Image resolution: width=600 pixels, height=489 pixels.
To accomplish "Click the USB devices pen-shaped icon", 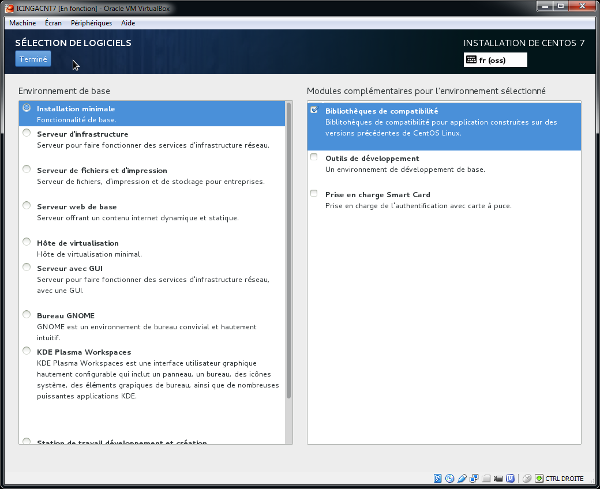I will [x=462, y=478].
